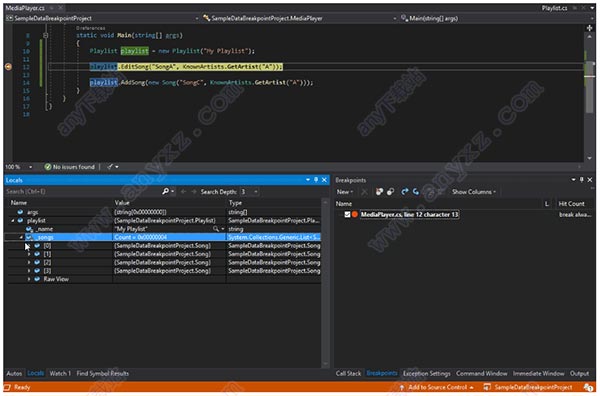The height and width of the screenshot is (396, 600).
Task: Switch to the Find Symbol Results tab
Action: (103, 373)
